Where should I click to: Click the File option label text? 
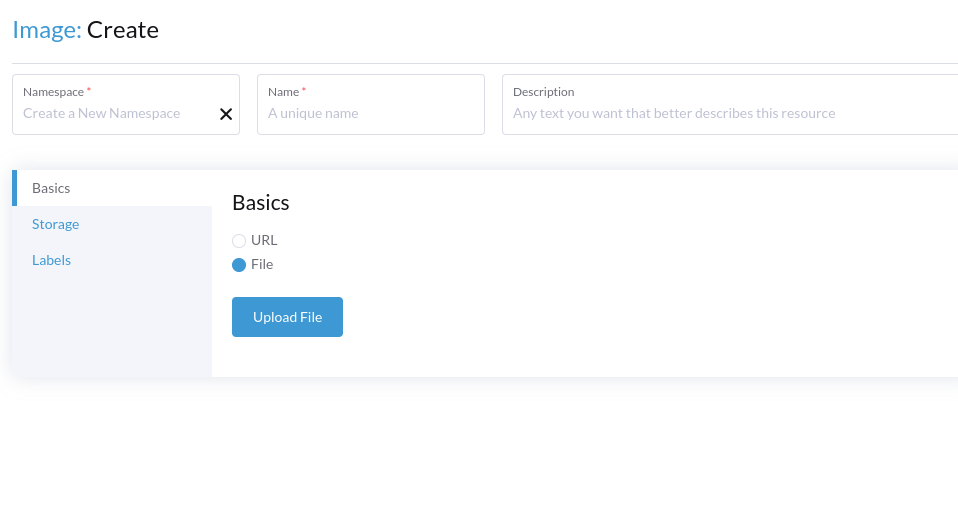(x=262, y=265)
